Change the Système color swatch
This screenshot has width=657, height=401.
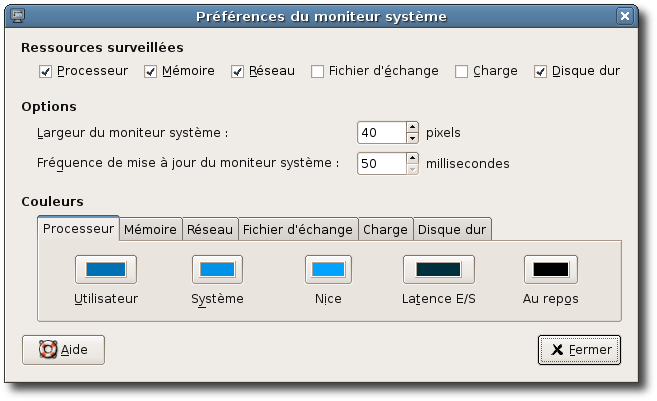coord(217,269)
